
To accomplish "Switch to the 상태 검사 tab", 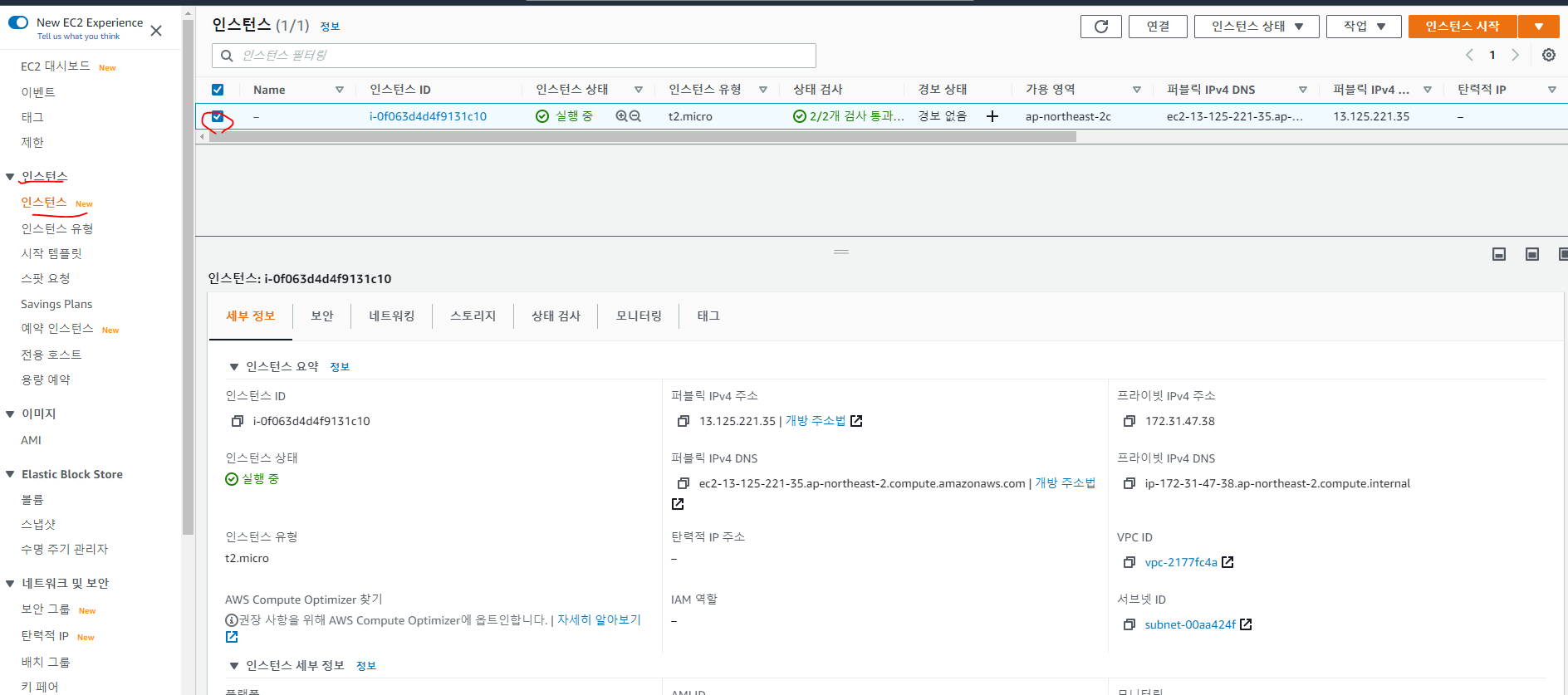I will click(x=556, y=316).
